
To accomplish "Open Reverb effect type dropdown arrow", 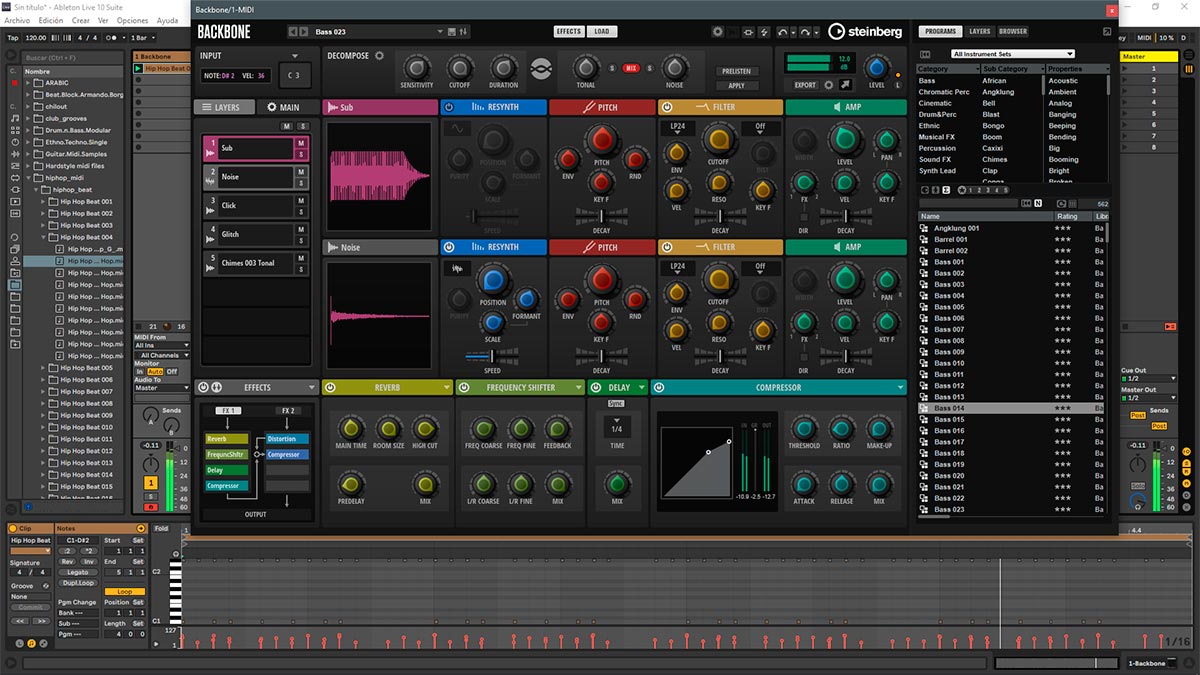I will coord(447,387).
